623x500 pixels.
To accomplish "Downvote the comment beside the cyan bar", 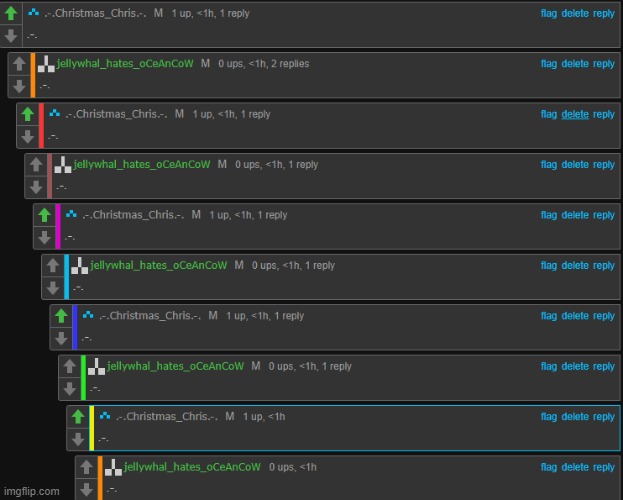I will point(52,288).
